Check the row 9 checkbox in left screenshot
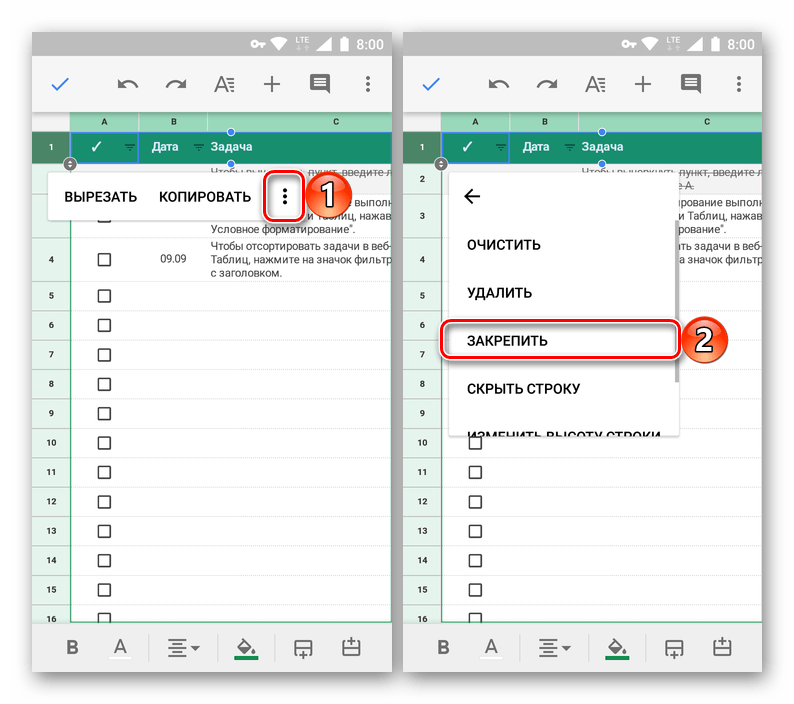Viewport: 794px width, 704px height. pyautogui.click(x=104, y=413)
